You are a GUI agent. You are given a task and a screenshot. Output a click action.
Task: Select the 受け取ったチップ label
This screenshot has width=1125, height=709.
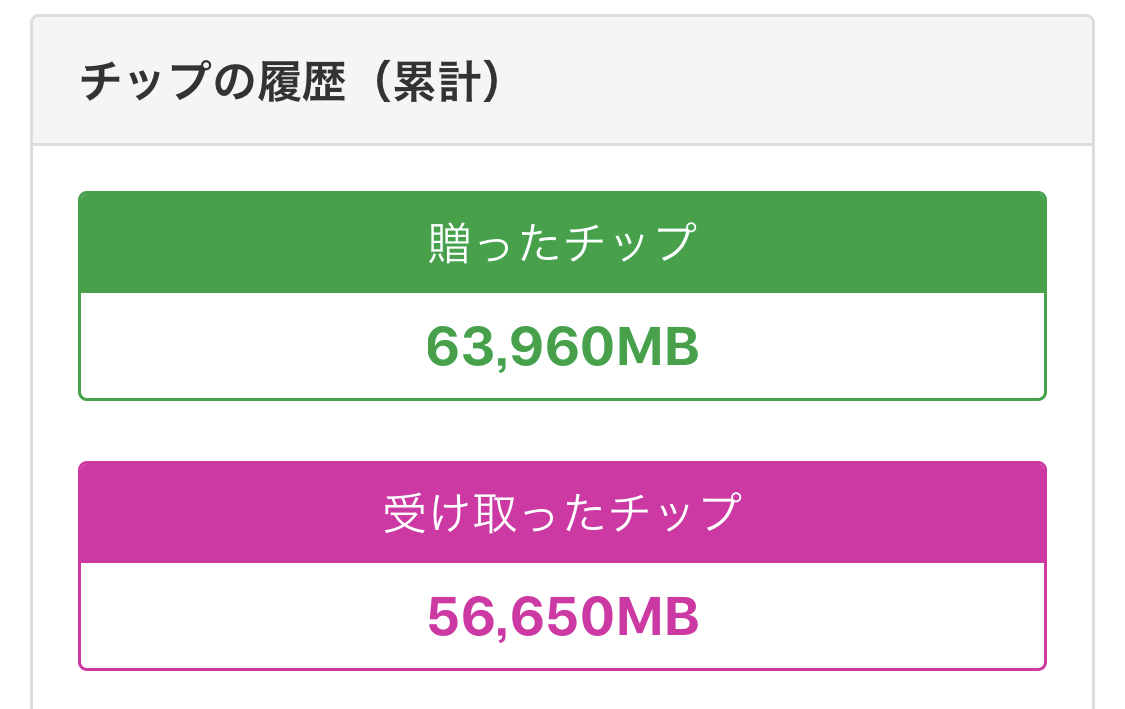[x=562, y=513]
